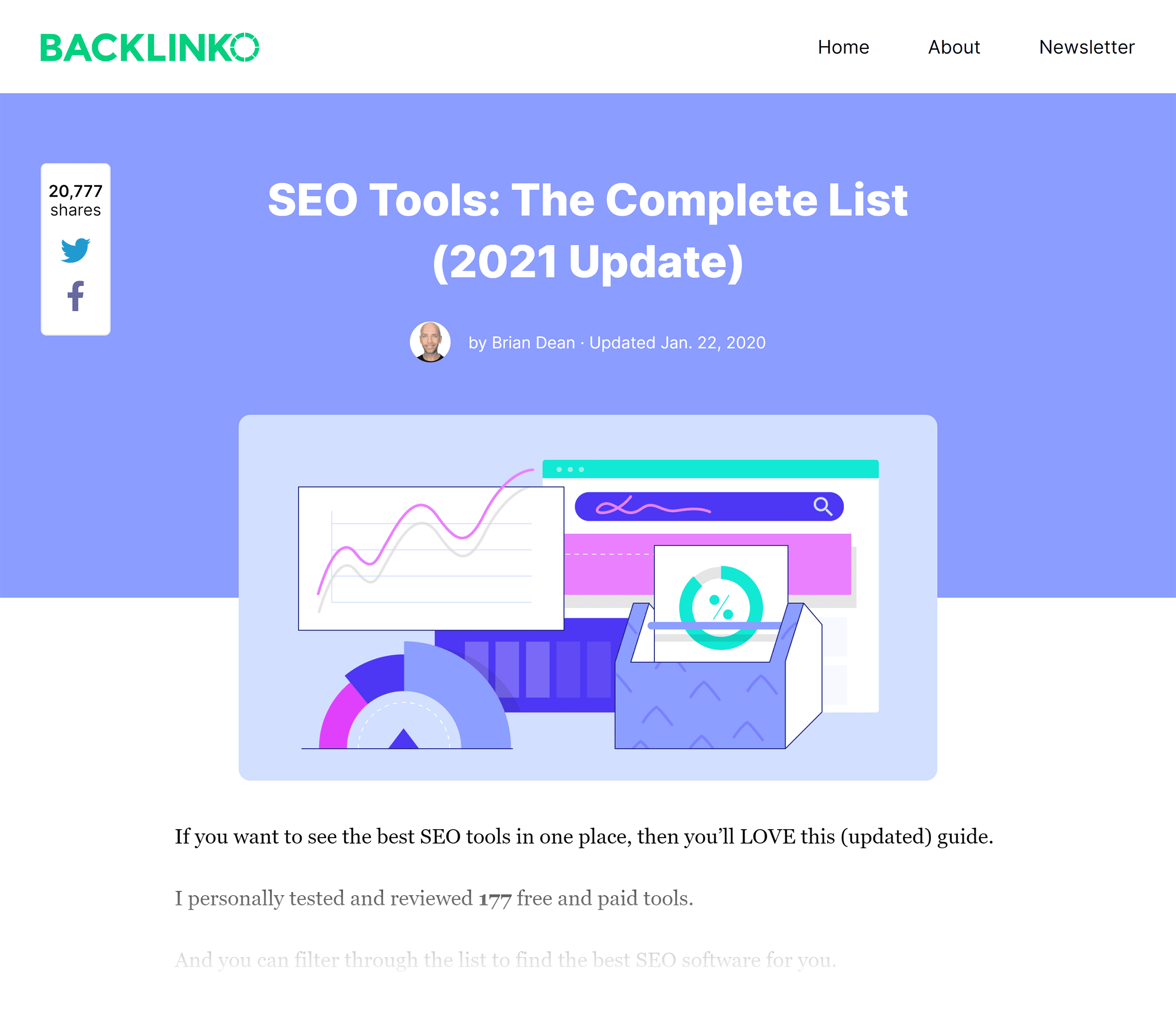Toggle Facebook sharing visibility
Viewport: 1176px width, 1009px height.
tap(75, 296)
